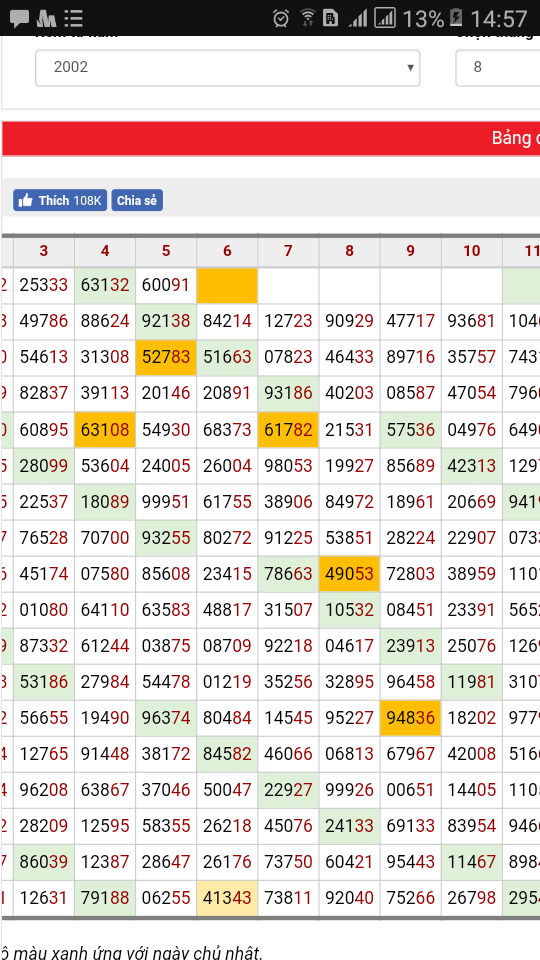Click the green cell 63132
The image size is (540, 960).
point(105,285)
